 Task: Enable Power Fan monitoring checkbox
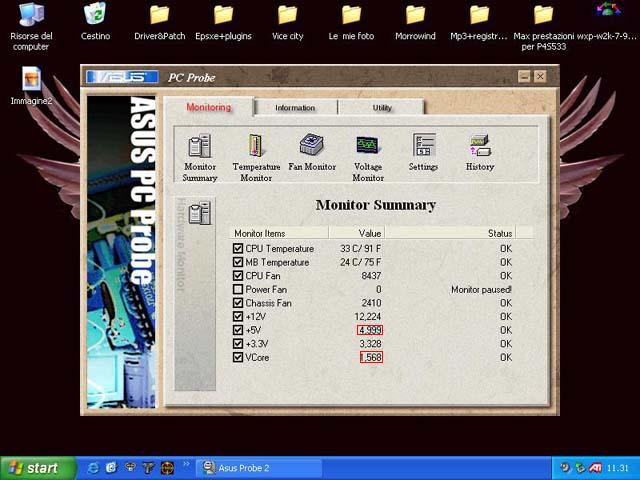(238, 289)
